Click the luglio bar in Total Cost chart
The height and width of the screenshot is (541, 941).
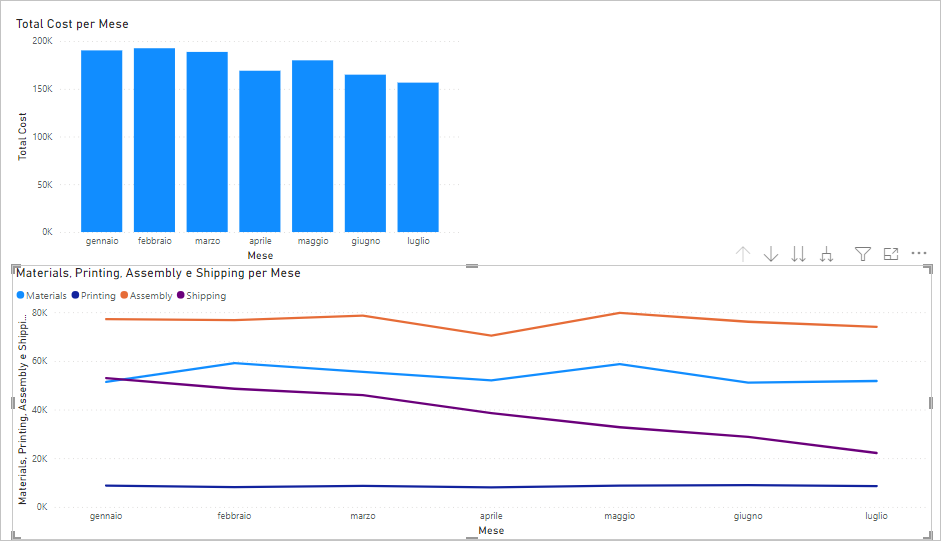[x=418, y=157]
